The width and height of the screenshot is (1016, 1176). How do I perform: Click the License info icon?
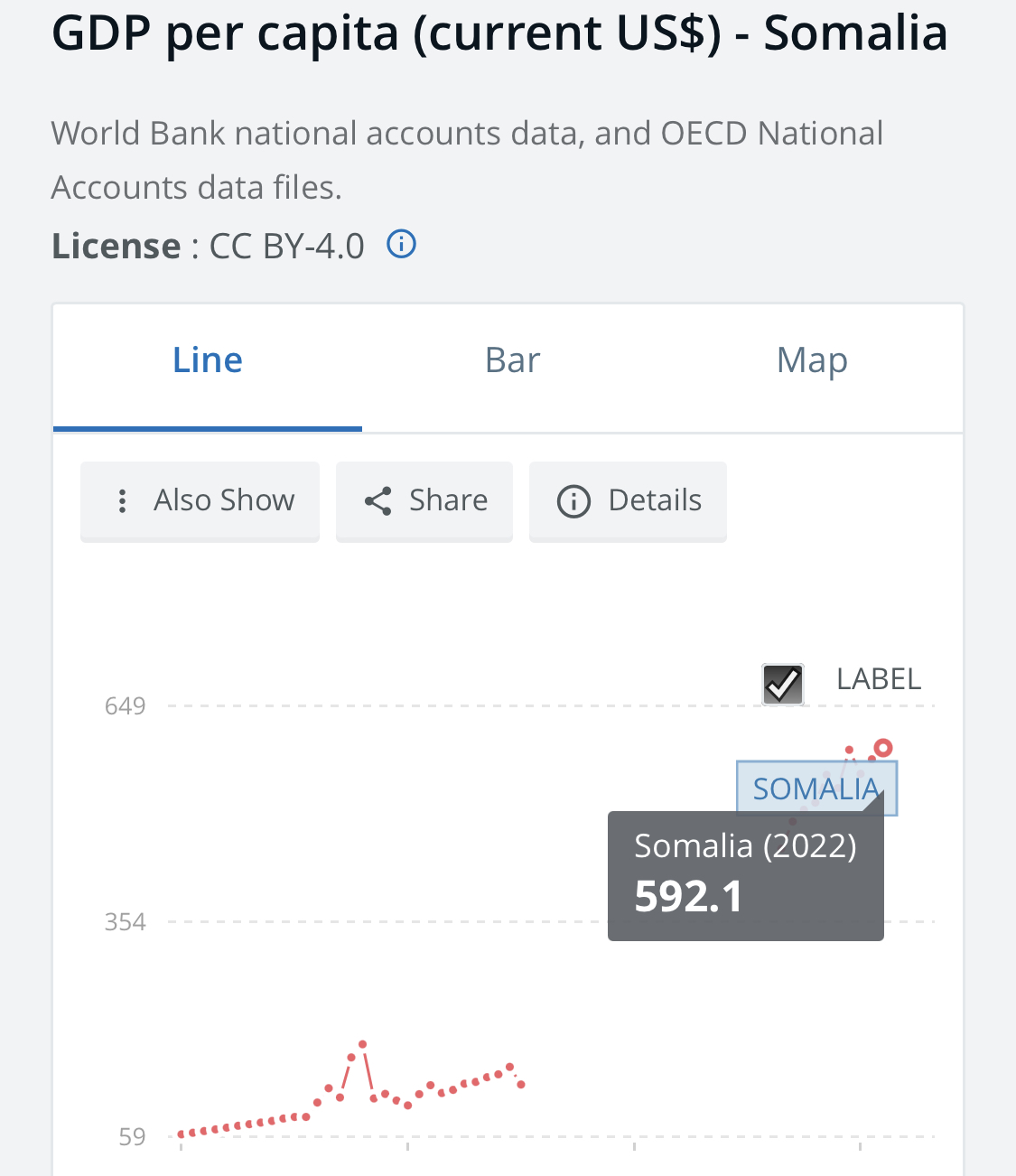[x=401, y=244]
